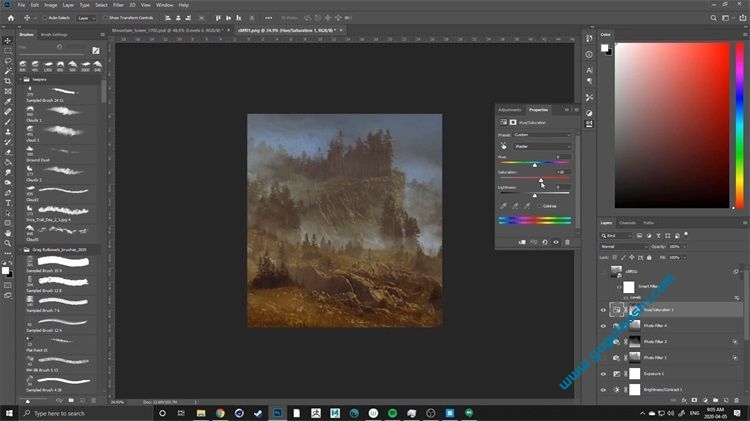This screenshot has width=750, height=421.
Task: Click the Saturation slider handle
Action: pyautogui.click(x=541, y=180)
